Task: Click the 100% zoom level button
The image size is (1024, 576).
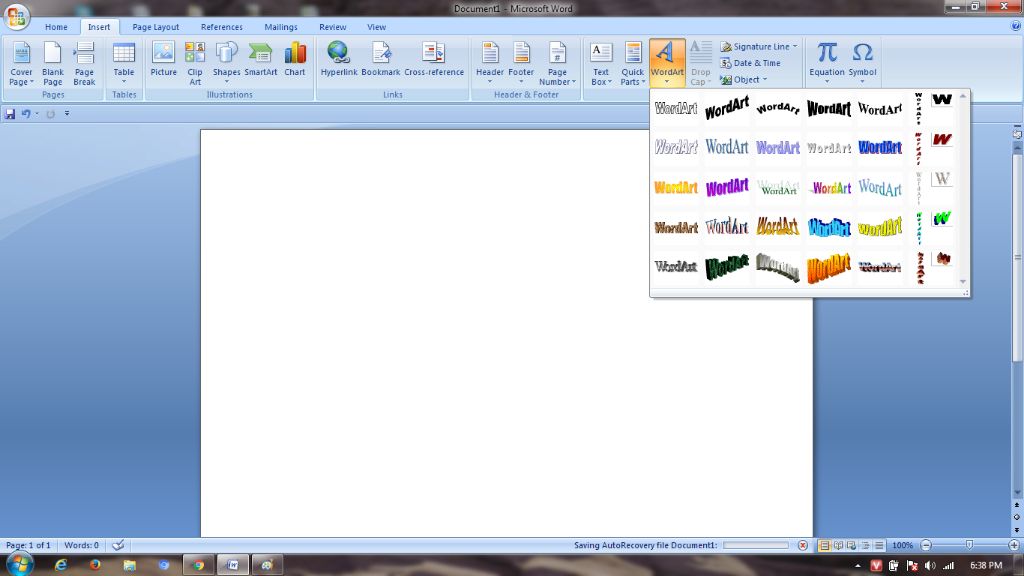Action: coord(902,545)
